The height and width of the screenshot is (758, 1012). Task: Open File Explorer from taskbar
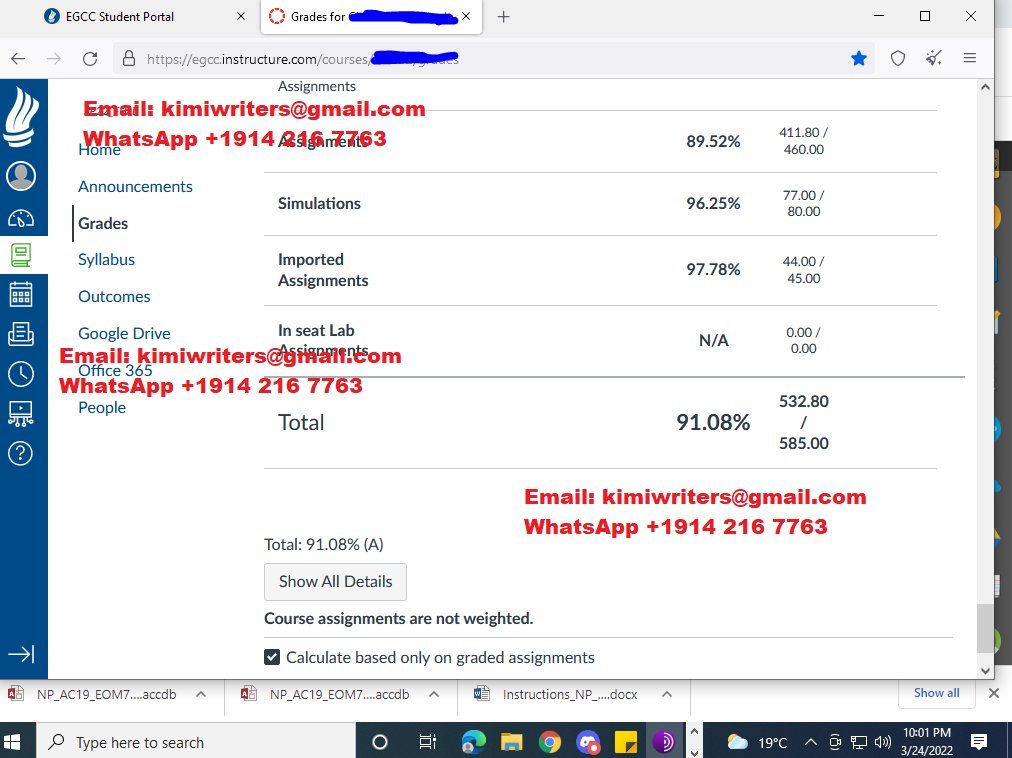pyautogui.click(x=512, y=742)
